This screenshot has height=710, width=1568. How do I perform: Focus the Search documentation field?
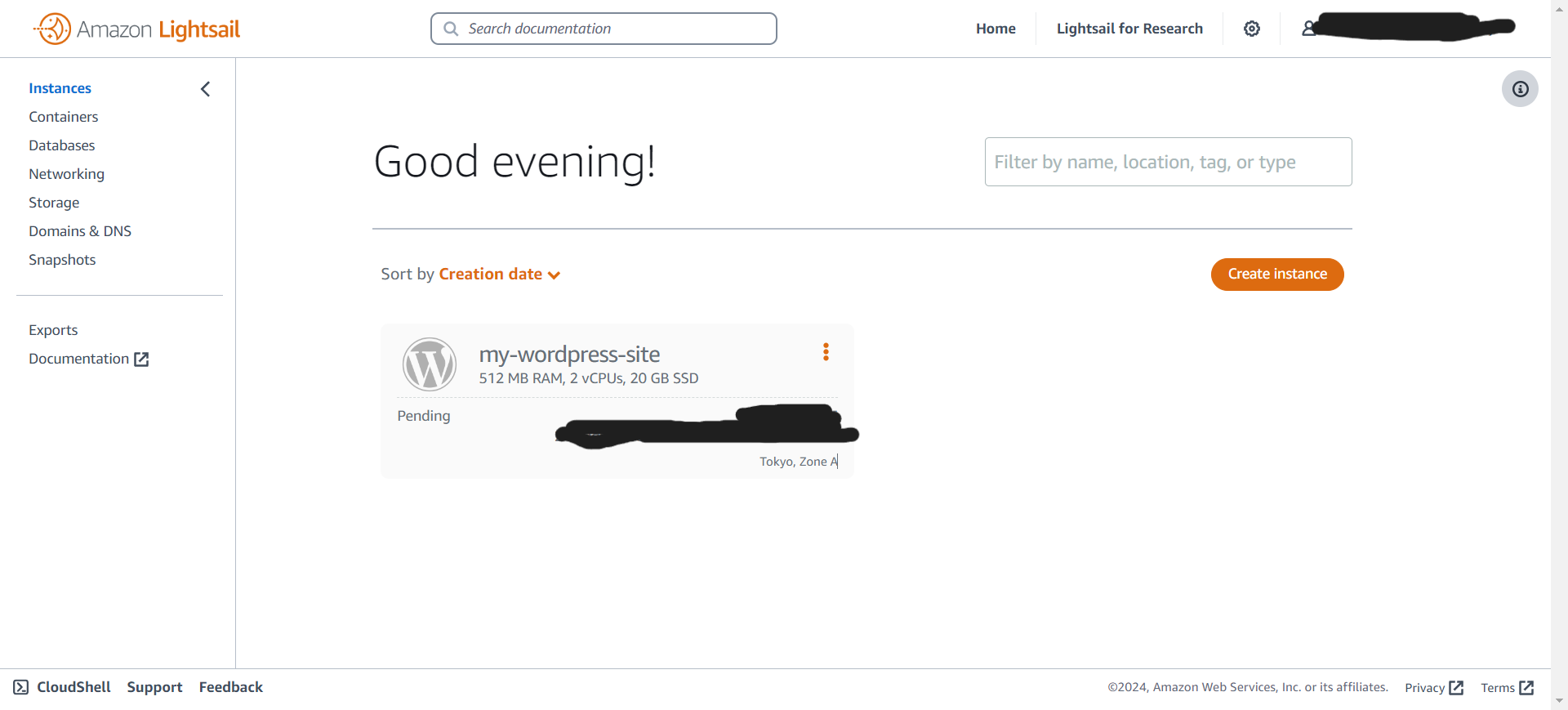point(604,29)
